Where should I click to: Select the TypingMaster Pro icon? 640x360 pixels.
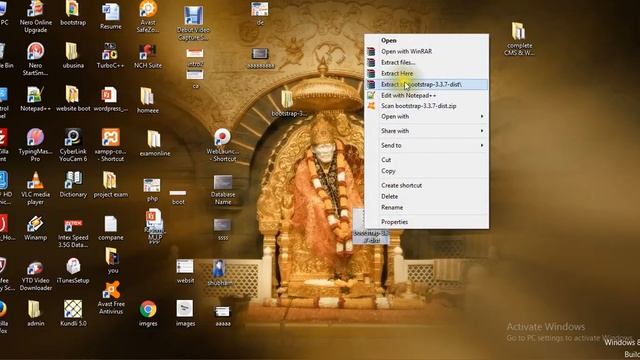point(36,145)
